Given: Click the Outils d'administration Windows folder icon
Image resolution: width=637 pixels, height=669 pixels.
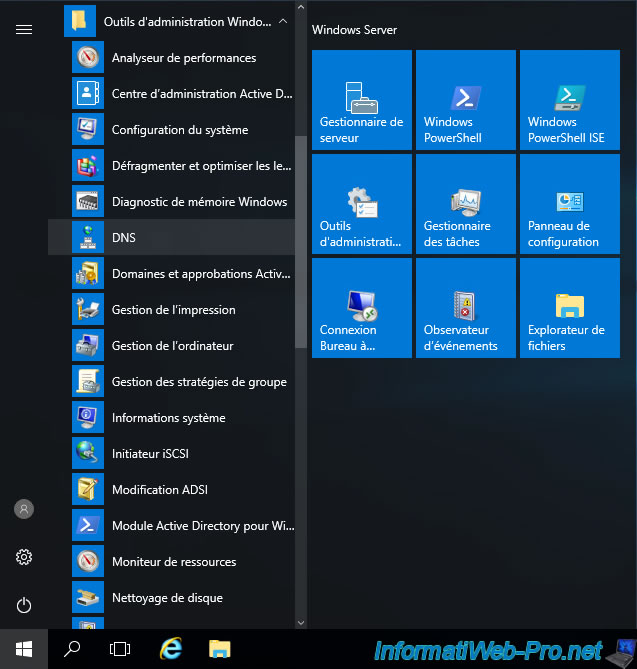Looking at the screenshot, I should (80, 21).
